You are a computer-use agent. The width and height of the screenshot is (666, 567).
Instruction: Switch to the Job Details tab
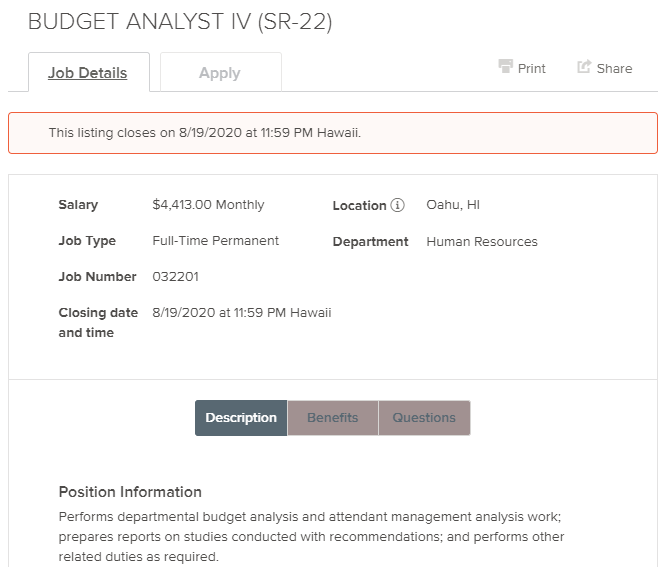[89, 72]
